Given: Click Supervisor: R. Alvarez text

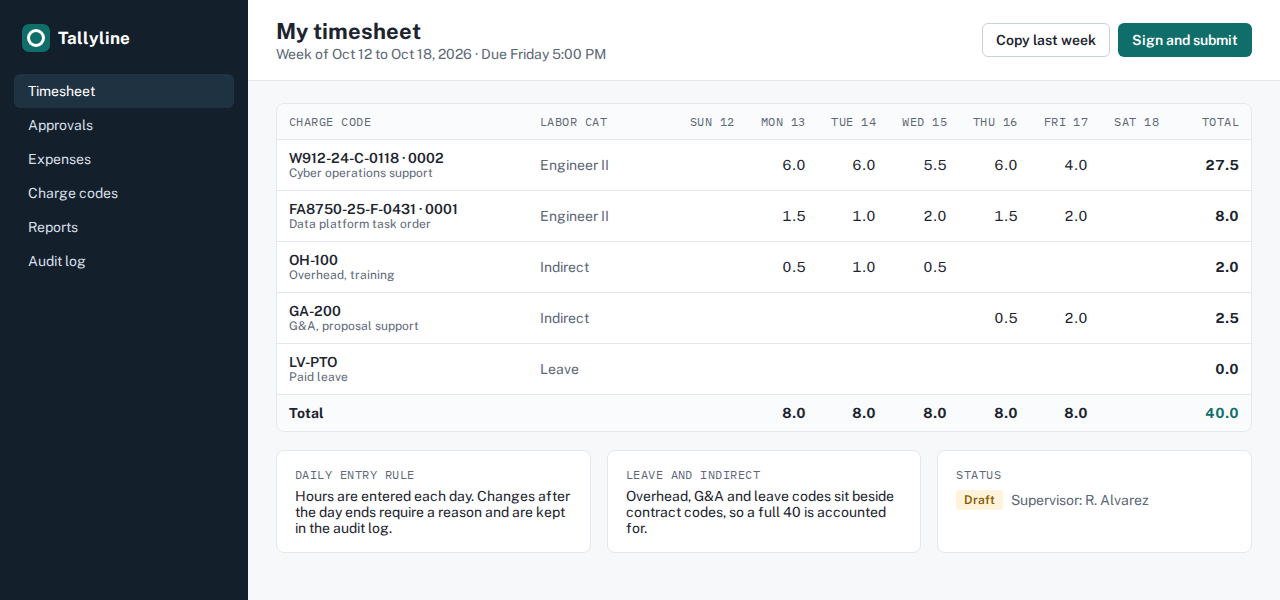Looking at the screenshot, I should [1080, 500].
